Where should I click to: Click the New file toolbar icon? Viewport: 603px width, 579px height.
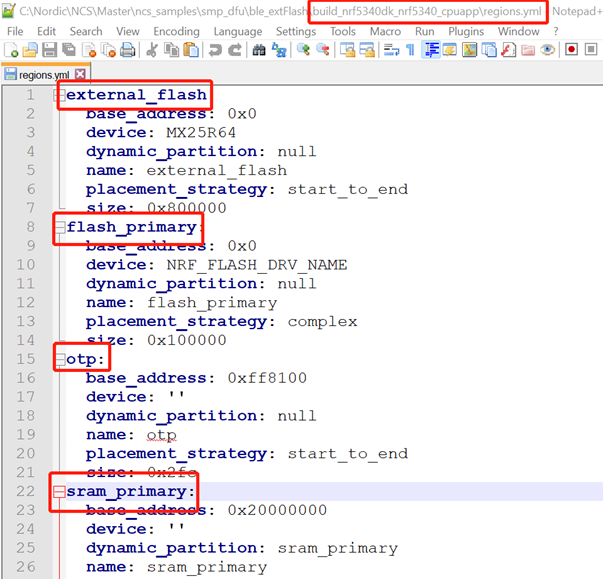coord(11,49)
